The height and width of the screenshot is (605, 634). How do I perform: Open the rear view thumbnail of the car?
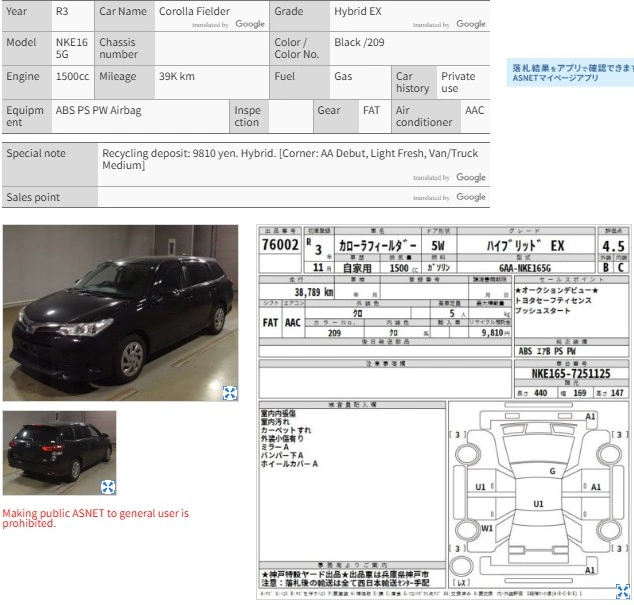tap(59, 453)
